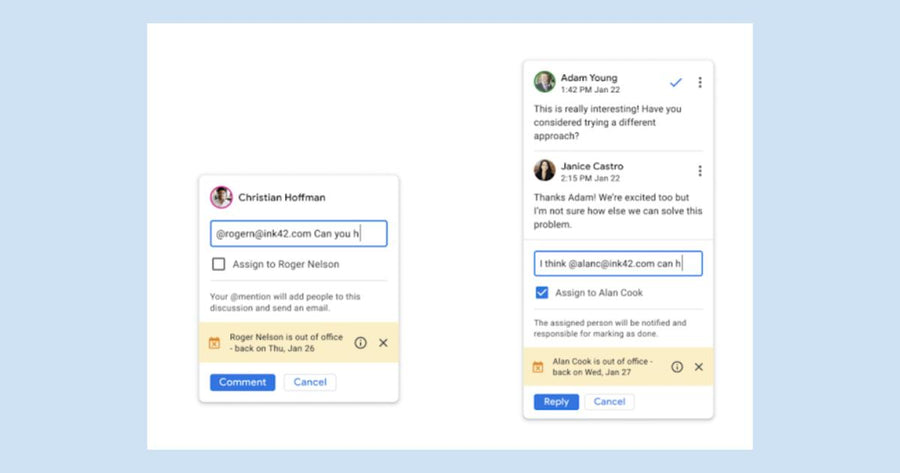900x473 pixels.
Task: Click Adam Young's profile avatar
Action: (544, 82)
